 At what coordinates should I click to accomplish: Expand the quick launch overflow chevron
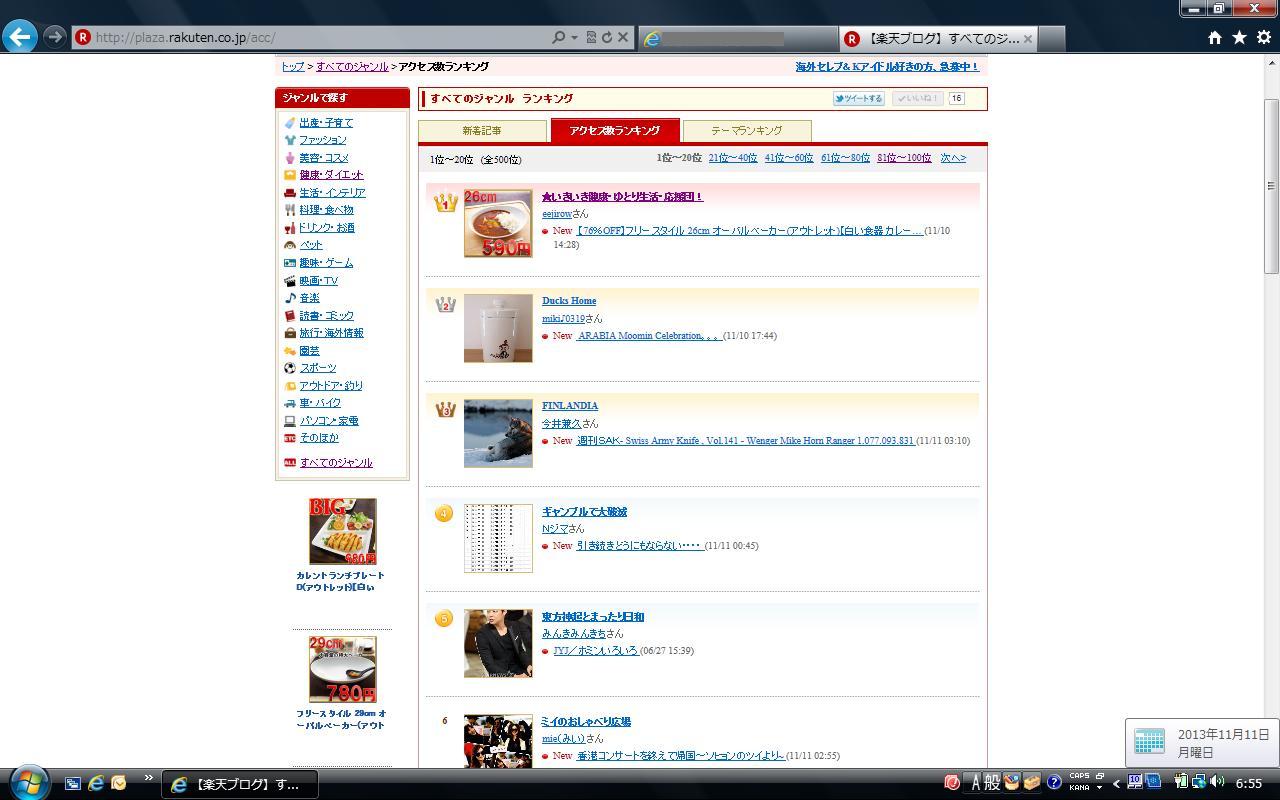[149, 778]
